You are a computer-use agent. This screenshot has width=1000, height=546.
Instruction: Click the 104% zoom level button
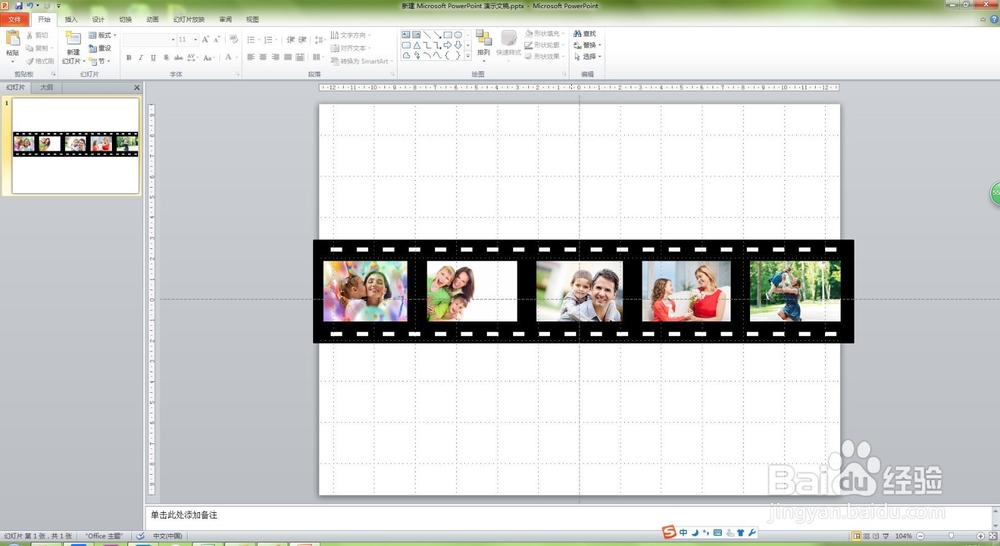point(903,536)
